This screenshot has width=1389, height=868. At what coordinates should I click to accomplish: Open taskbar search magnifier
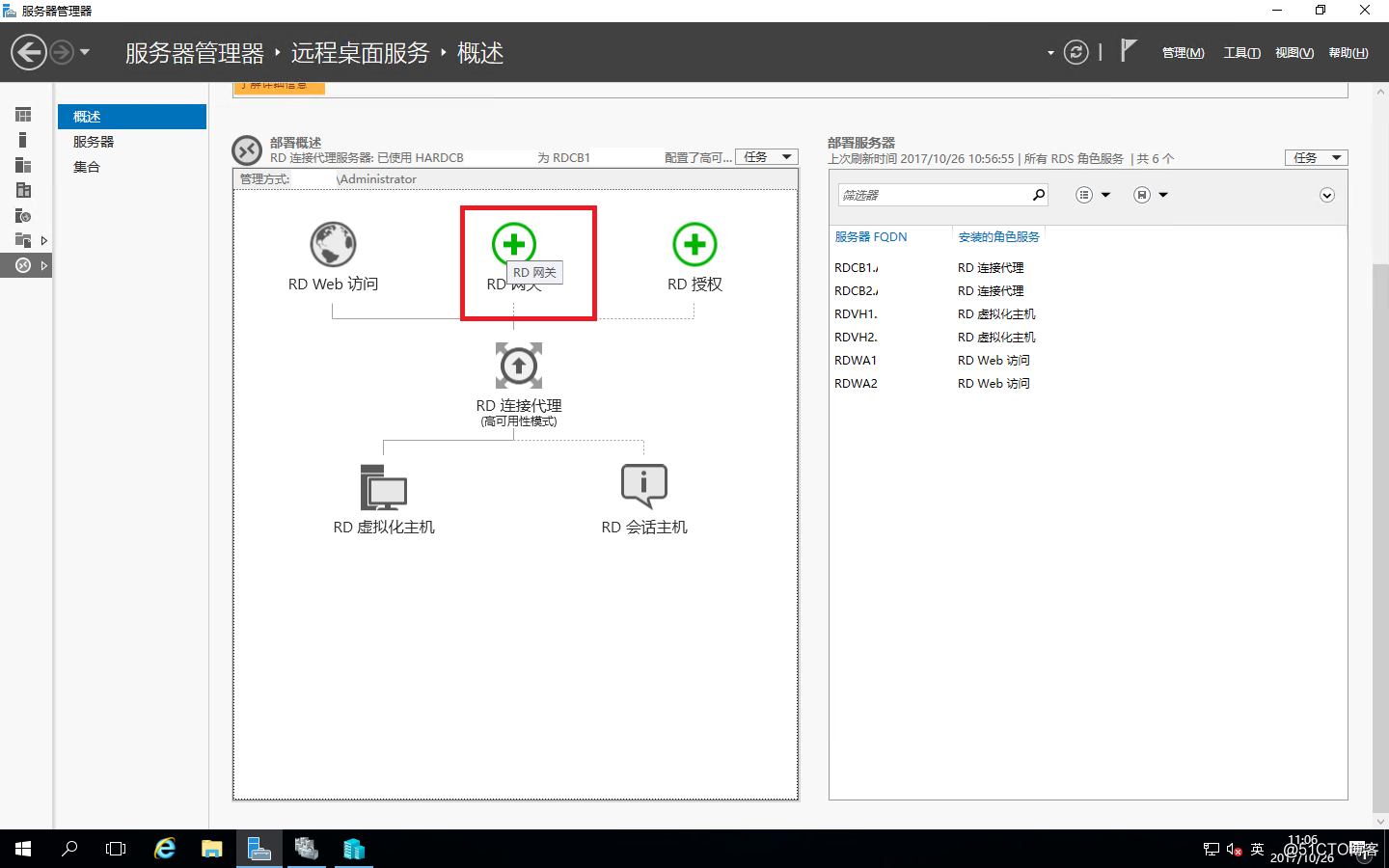pyautogui.click(x=69, y=849)
